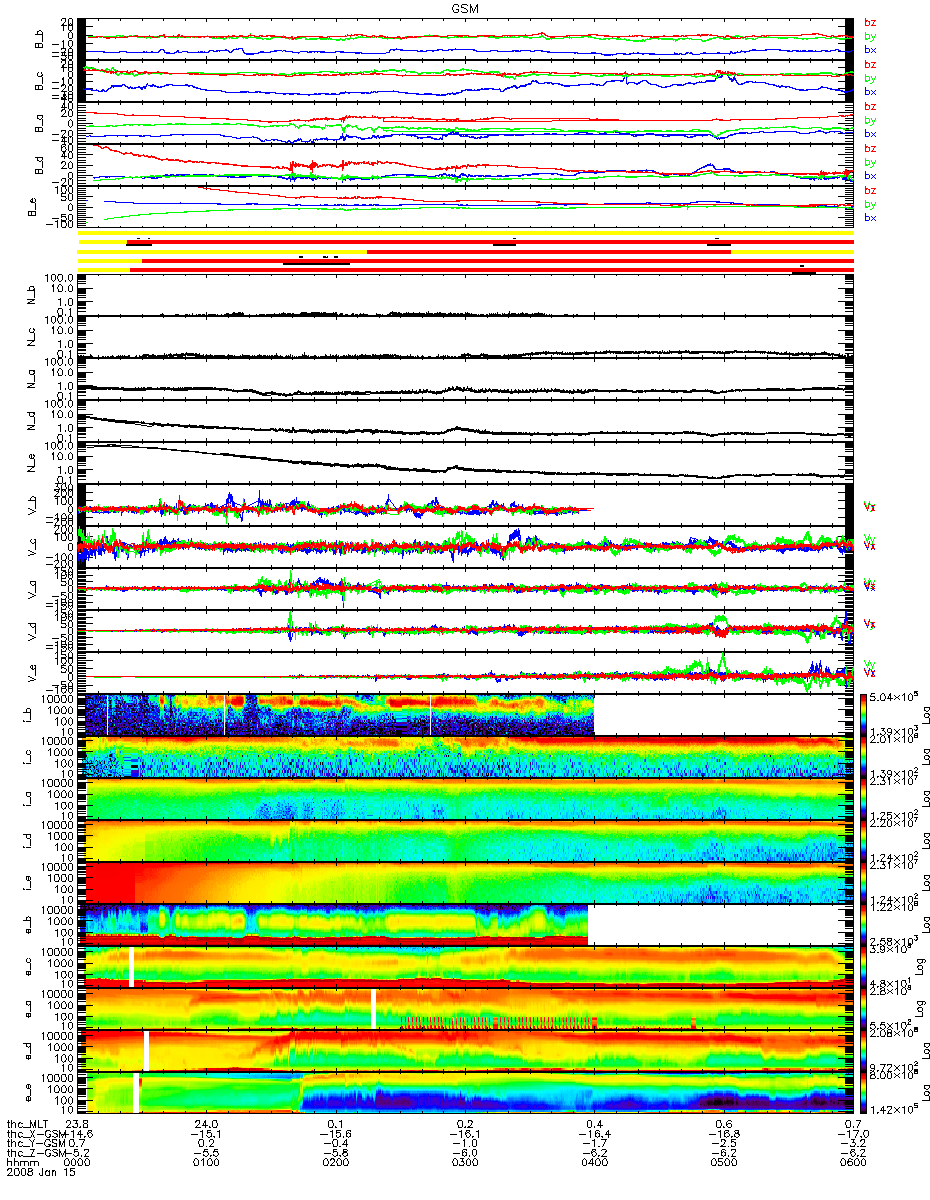Click the red bz legend of B_b panel
Screen dimensions: 930x1200
pyautogui.click(x=870, y=21)
